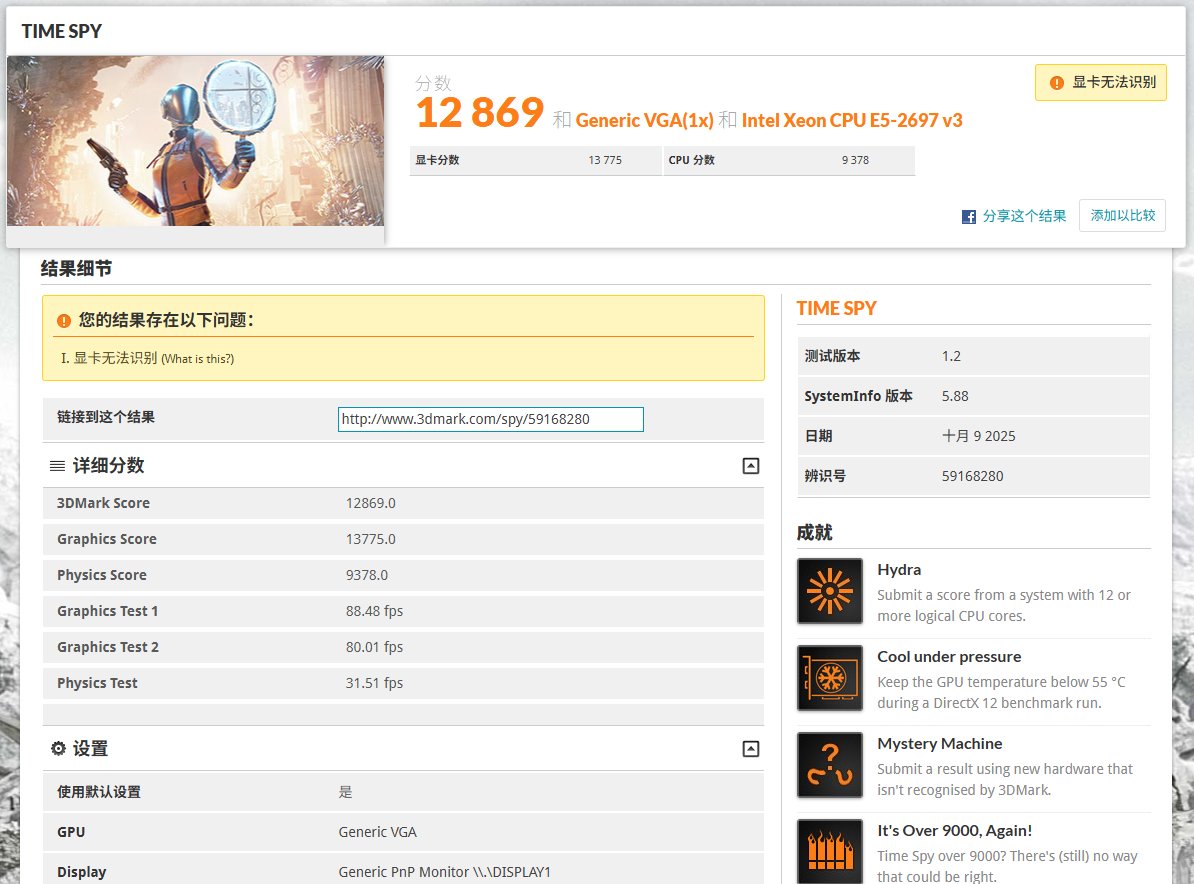Click the 分享这个结果 link
The width and height of the screenshot is (1194, 884).
[x=1024, y=216]
